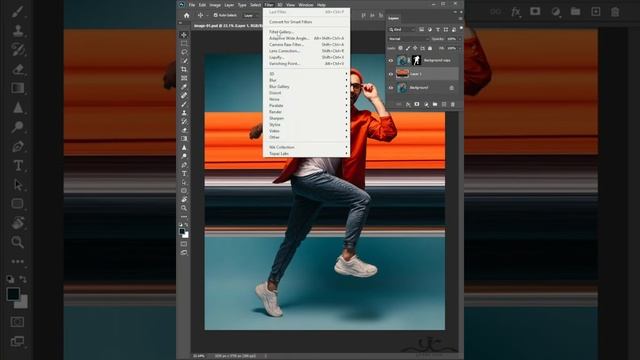Toggle lock image pixels
The width and height of the screenshot is (640, 360).
(408, 48)
